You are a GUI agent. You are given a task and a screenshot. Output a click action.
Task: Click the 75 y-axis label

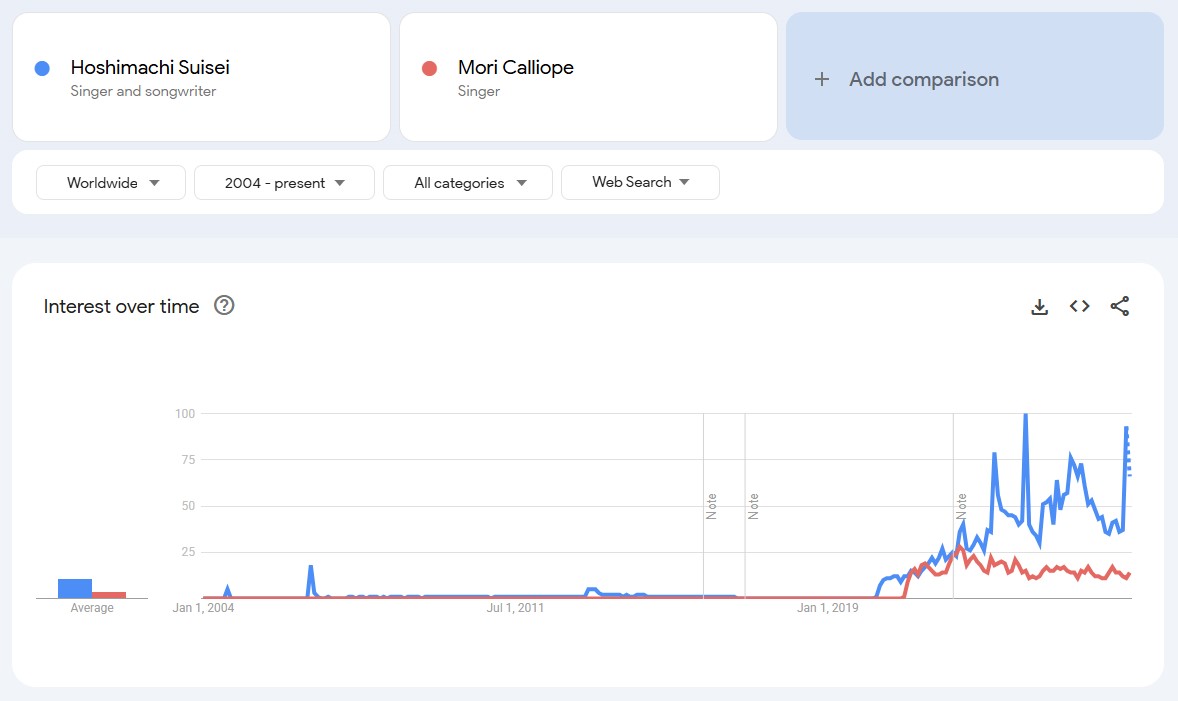188,460
